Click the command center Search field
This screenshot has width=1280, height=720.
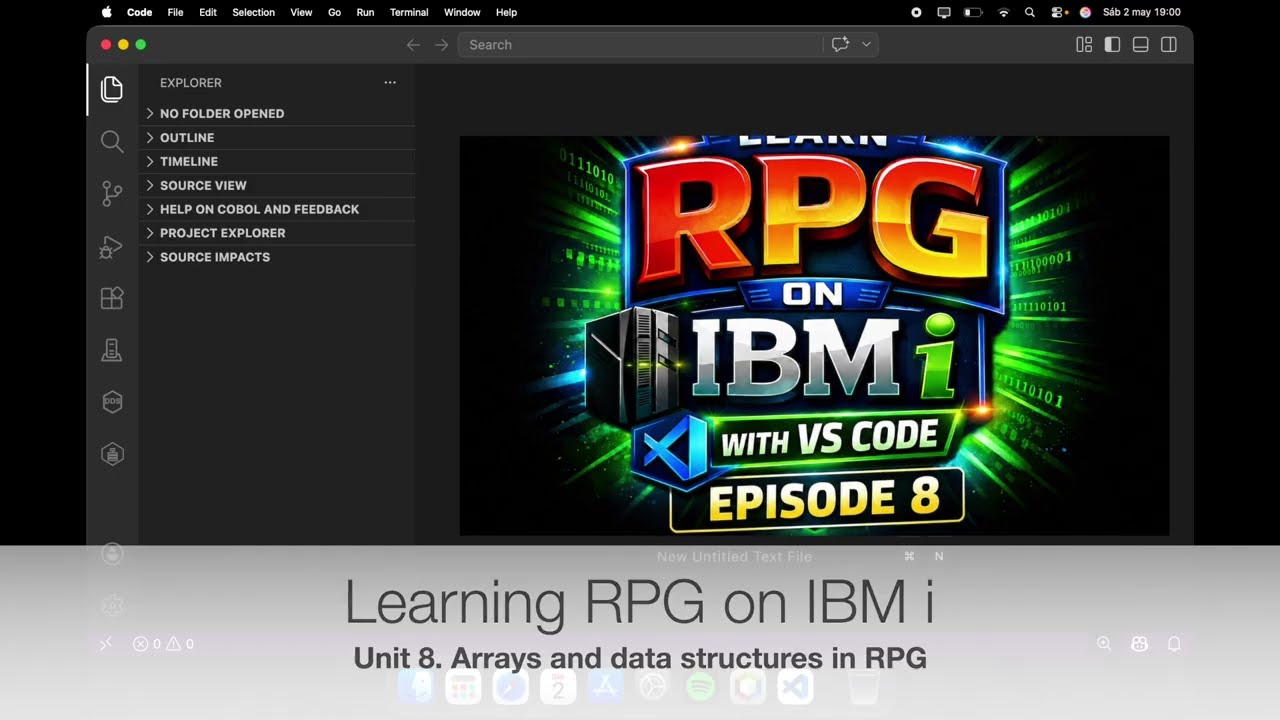point(640,45)
